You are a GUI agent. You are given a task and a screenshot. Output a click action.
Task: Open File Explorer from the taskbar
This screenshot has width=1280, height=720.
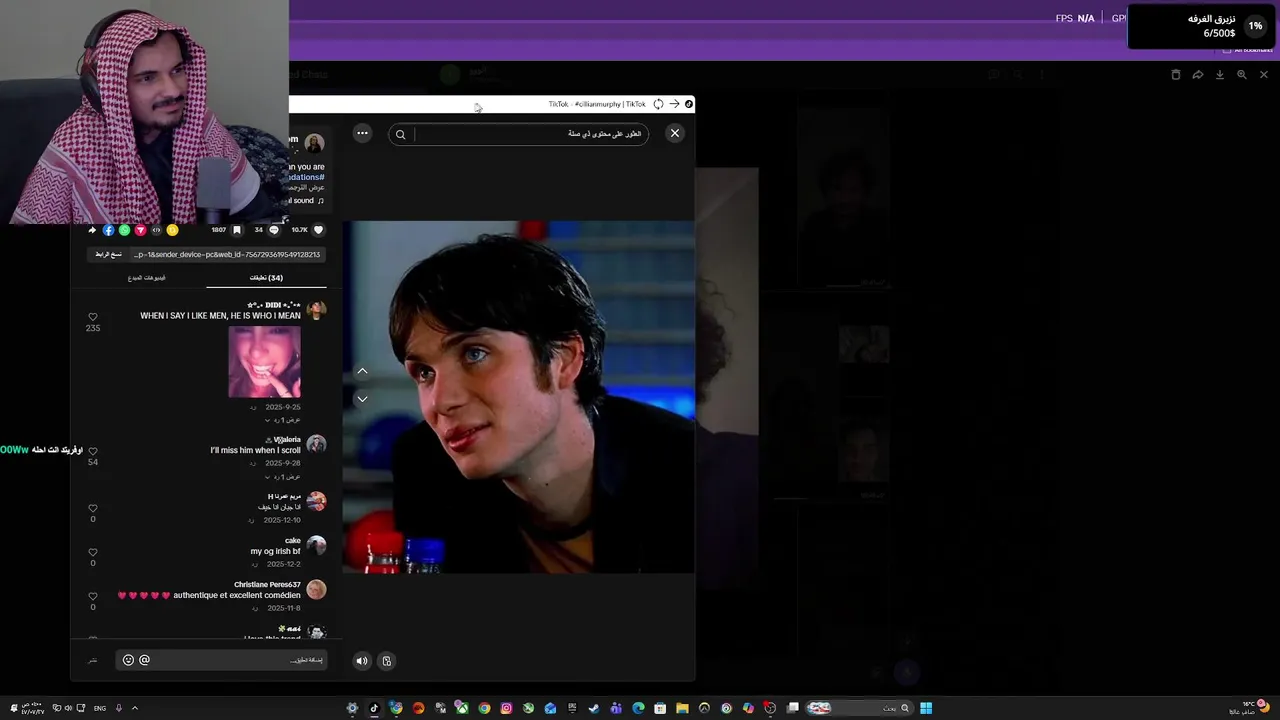(x=682, y=708)
